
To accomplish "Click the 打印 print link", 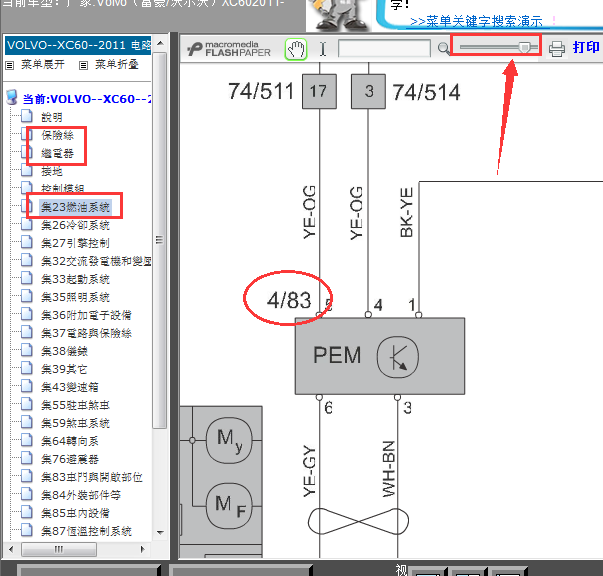I will 586,47.
